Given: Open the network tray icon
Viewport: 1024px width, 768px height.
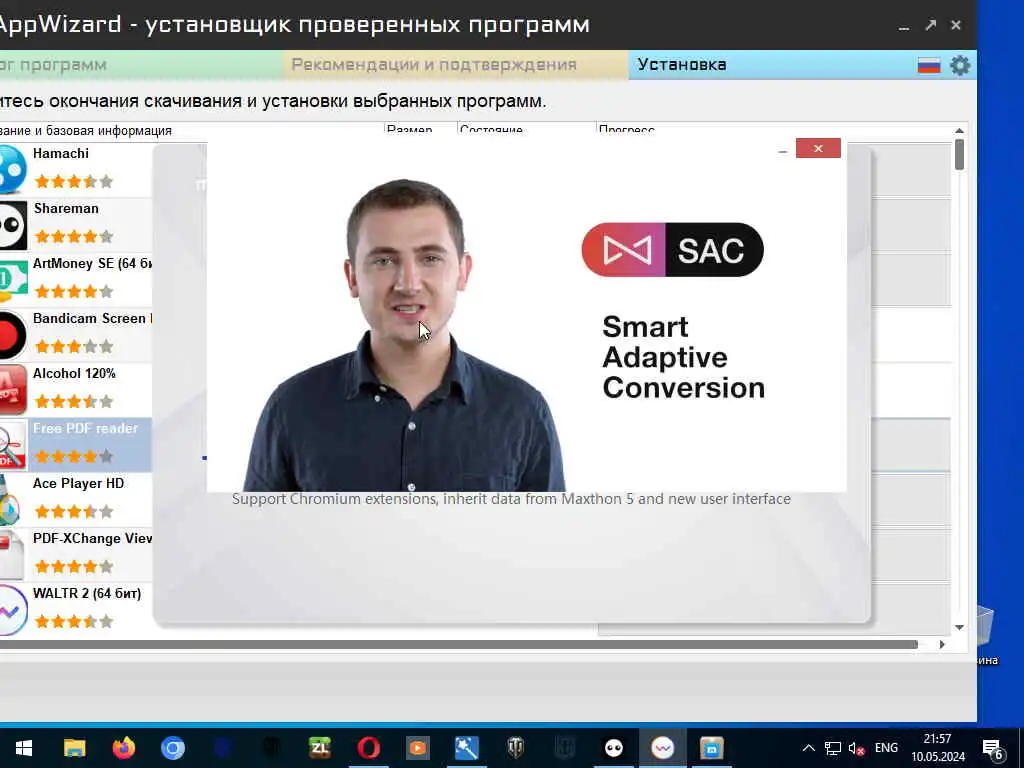Looking at the screenshot, I should point(833,748).
